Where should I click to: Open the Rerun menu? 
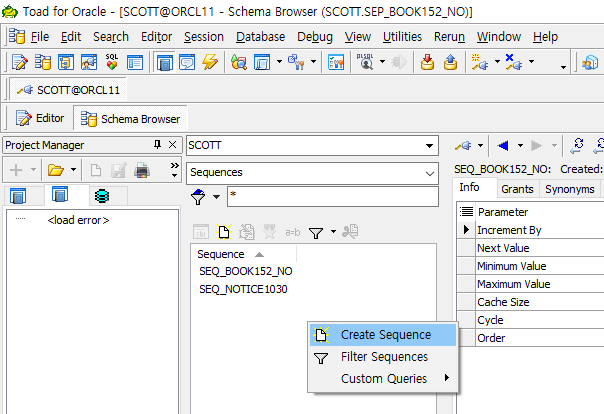[449, 37]
